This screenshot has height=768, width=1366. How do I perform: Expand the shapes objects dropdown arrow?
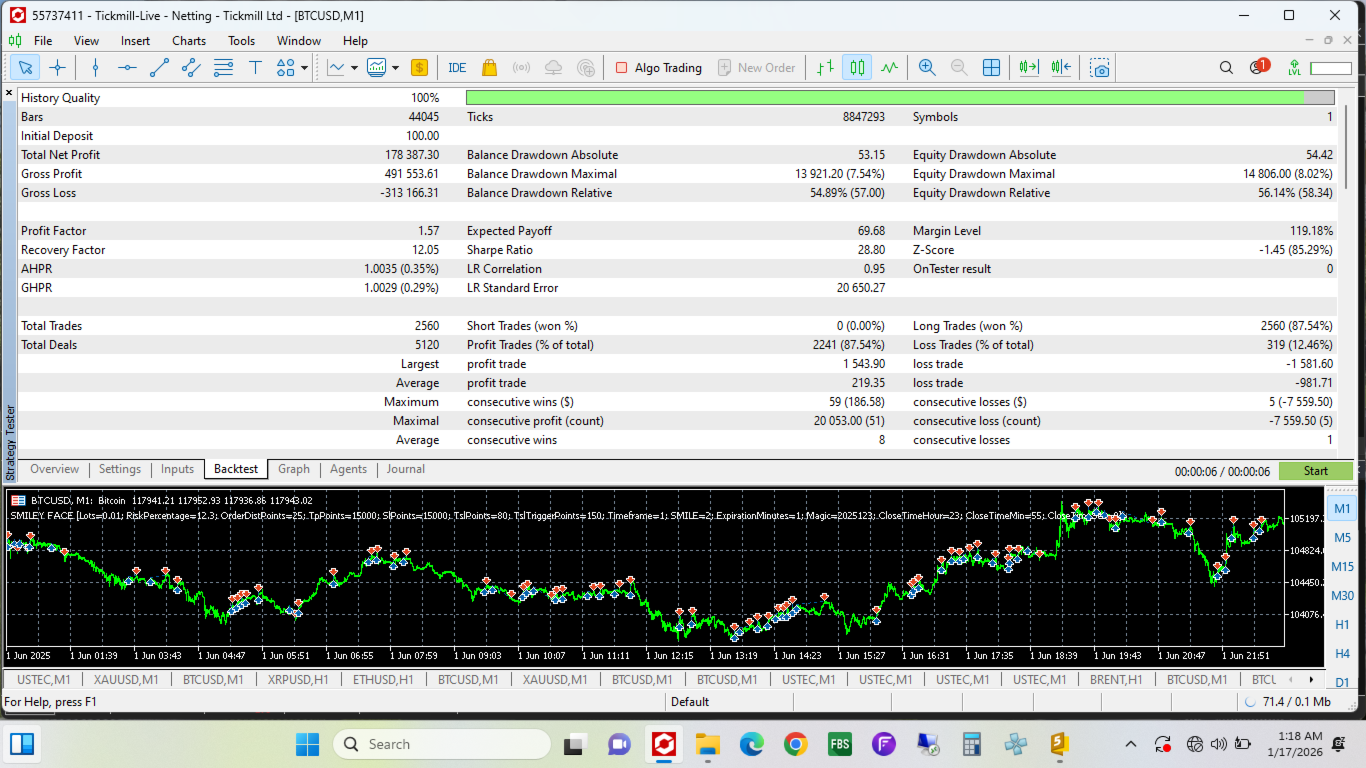click(304, 68)
